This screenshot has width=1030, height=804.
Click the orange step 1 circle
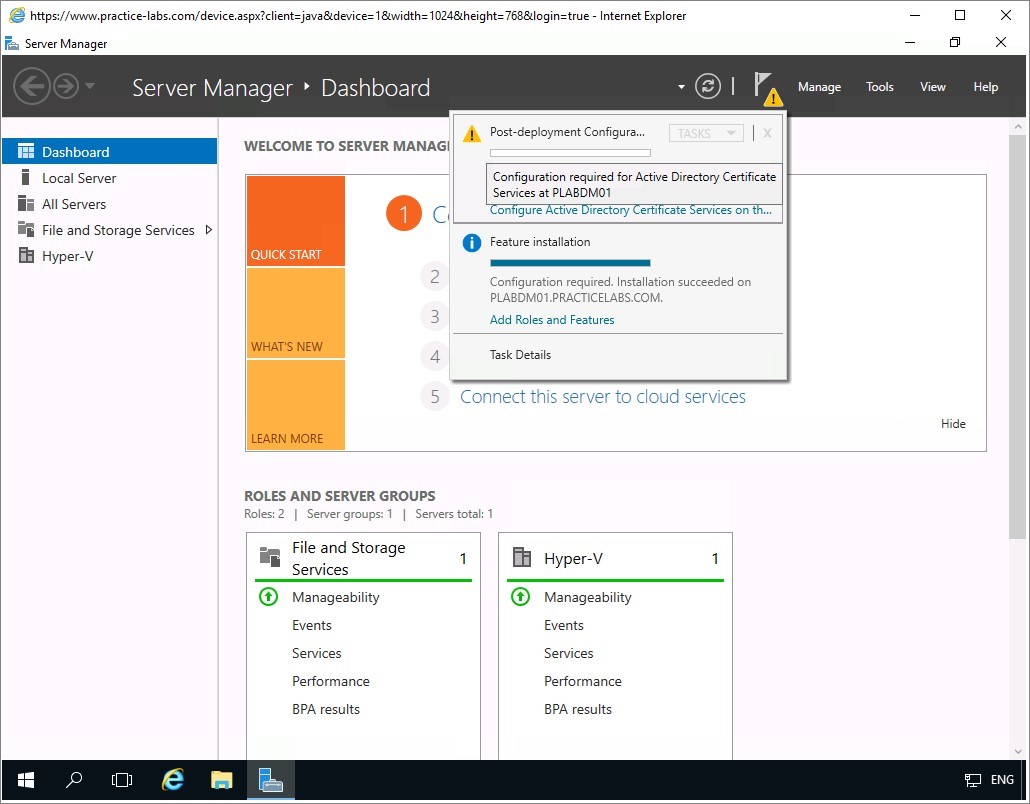pyautogui.click(x=403, y=213)
